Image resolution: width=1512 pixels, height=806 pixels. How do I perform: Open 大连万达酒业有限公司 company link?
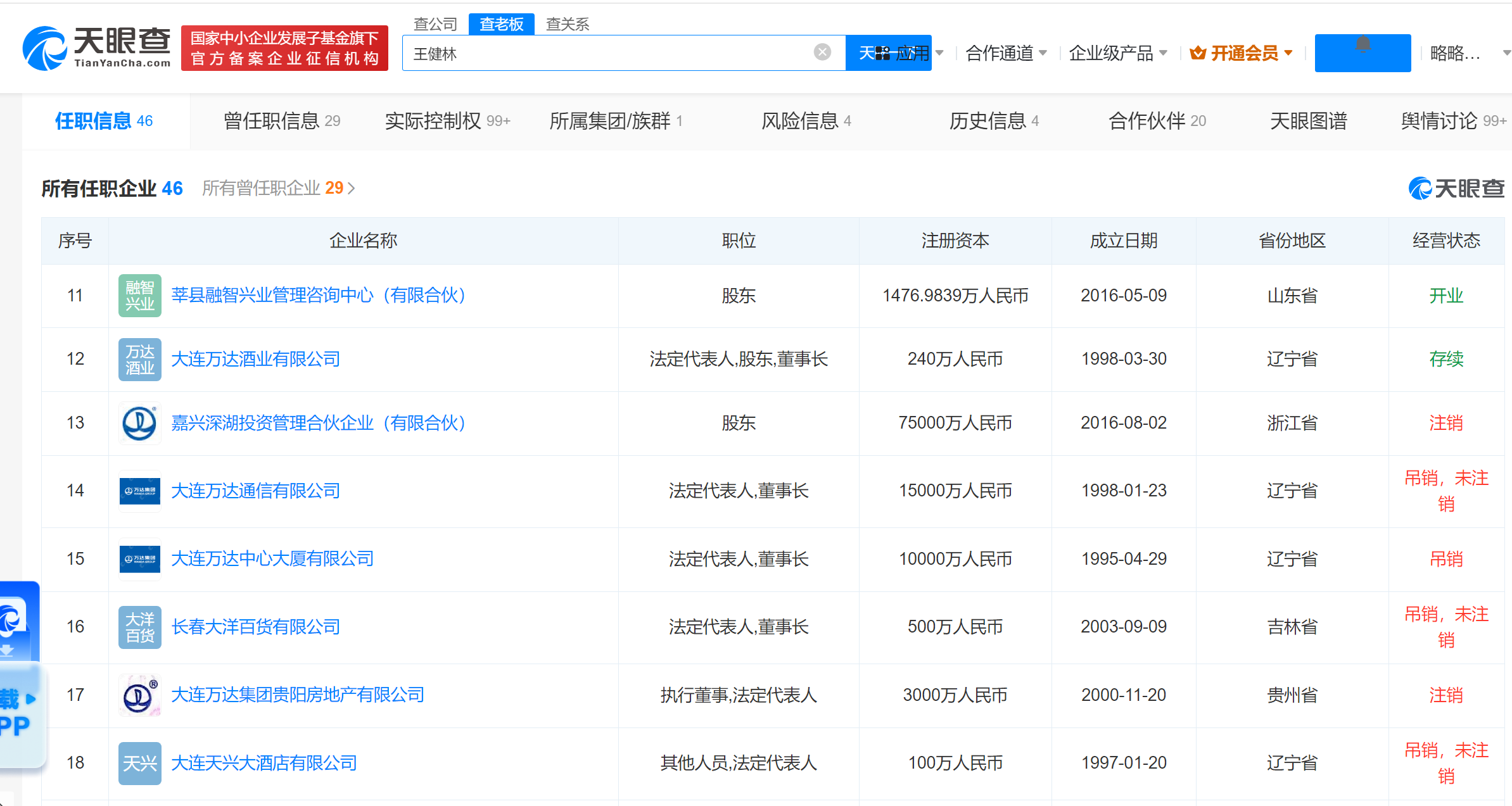[x=255, y=360]
